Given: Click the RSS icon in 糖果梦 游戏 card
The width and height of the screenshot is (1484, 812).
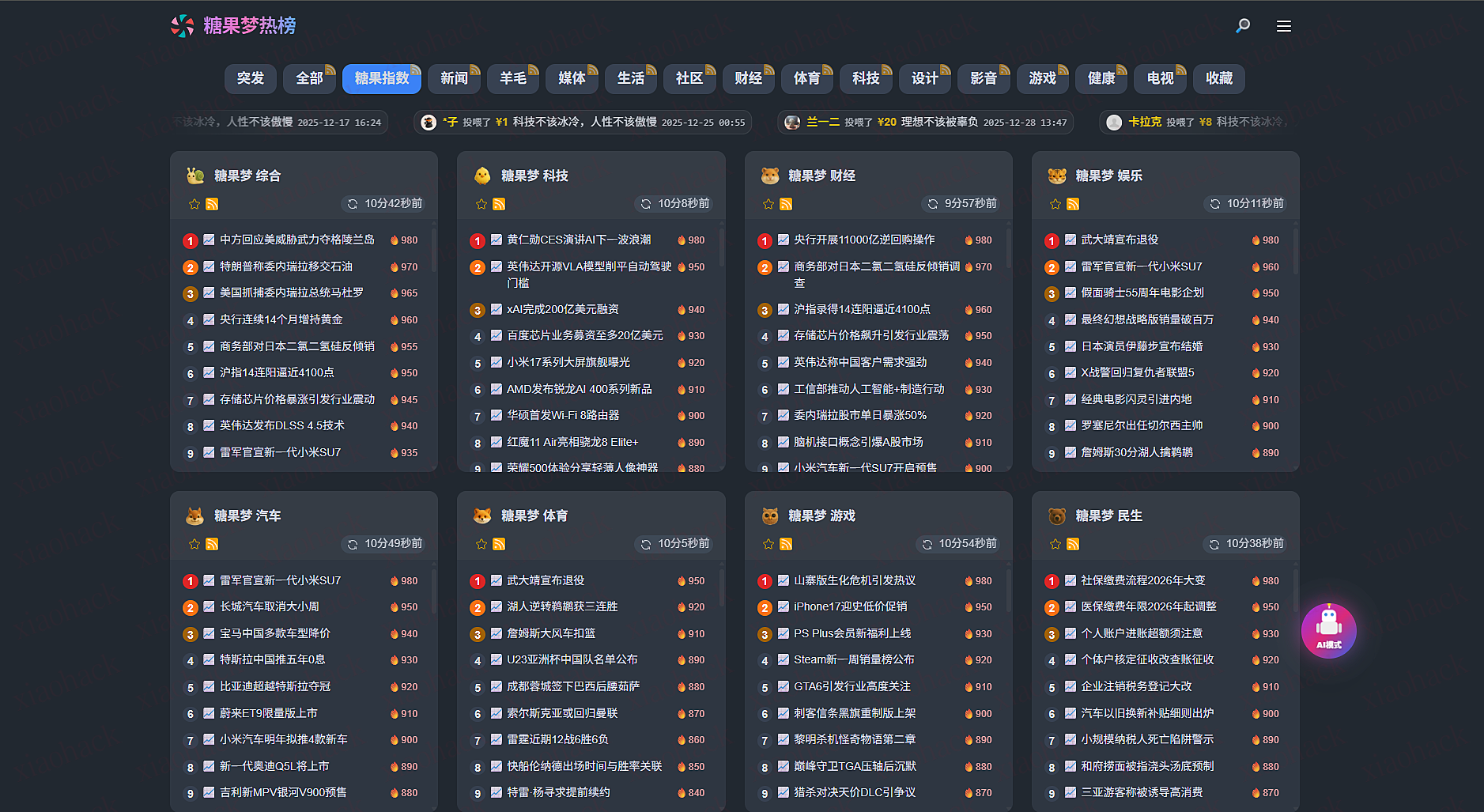Looking at the screenshot, I should point(786,544).
